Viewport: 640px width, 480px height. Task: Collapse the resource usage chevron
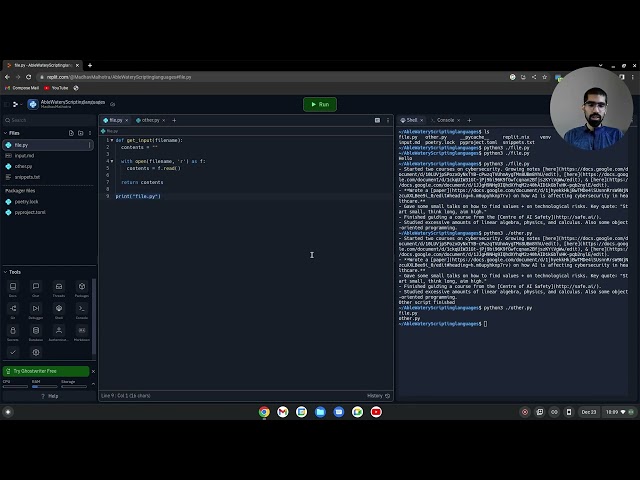[93, 384]
